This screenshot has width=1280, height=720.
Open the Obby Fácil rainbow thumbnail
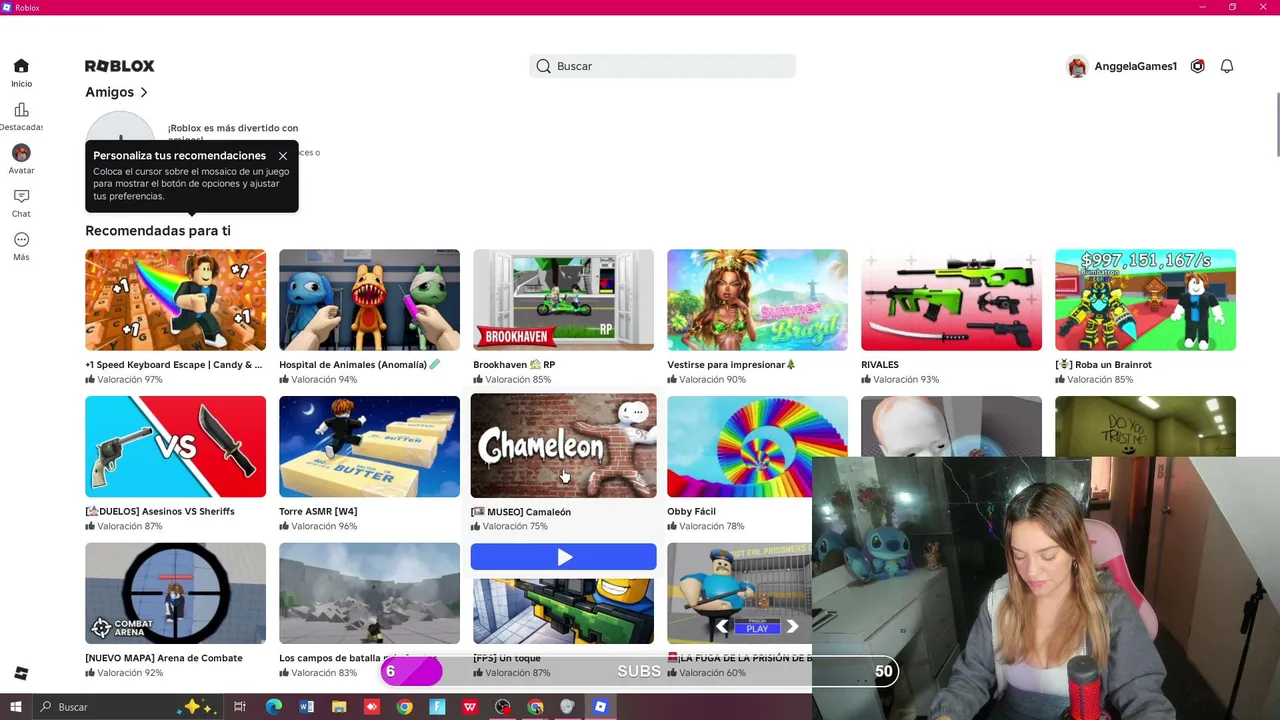point(757,447)
